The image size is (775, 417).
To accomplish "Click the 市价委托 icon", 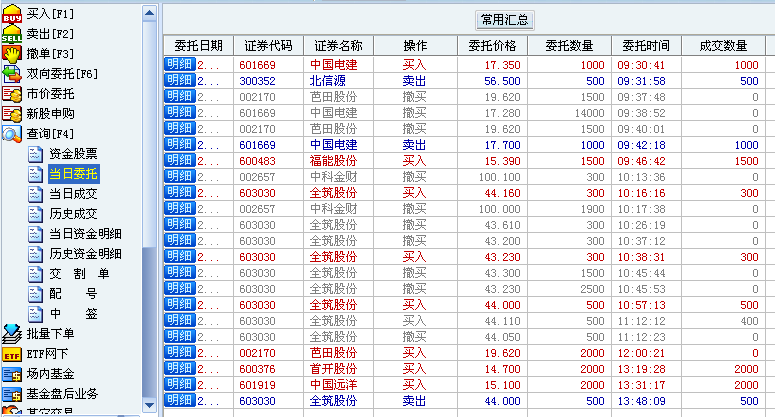I will 12,94.
